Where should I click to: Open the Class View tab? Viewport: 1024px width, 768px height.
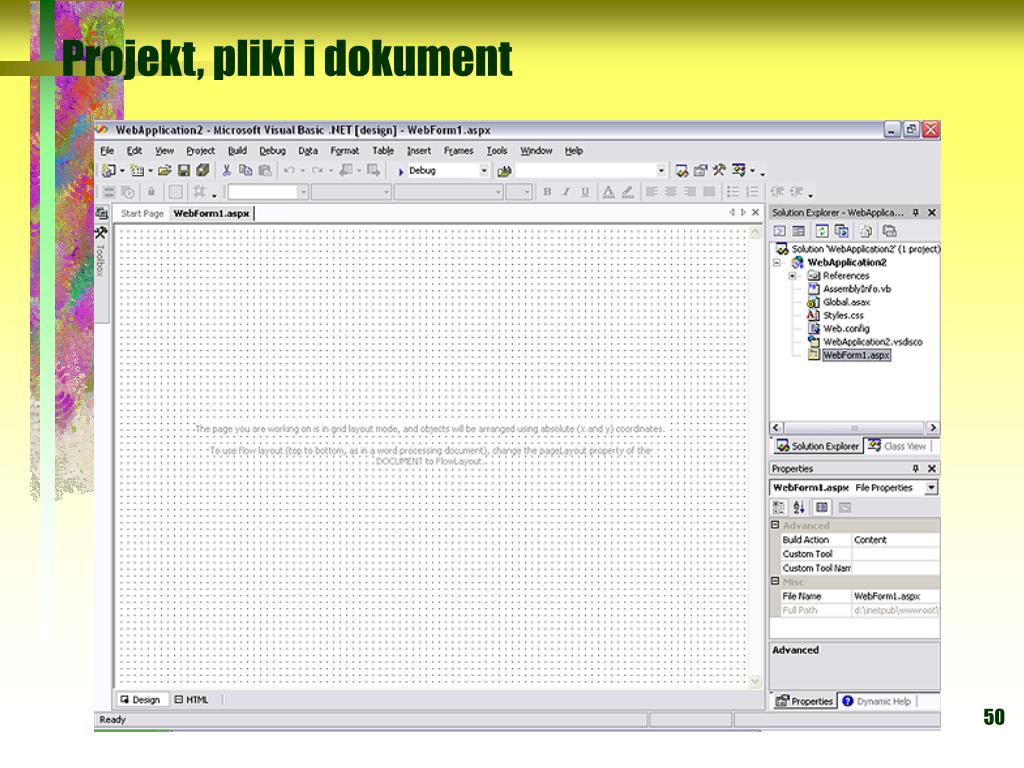click(x=897, y=446)
